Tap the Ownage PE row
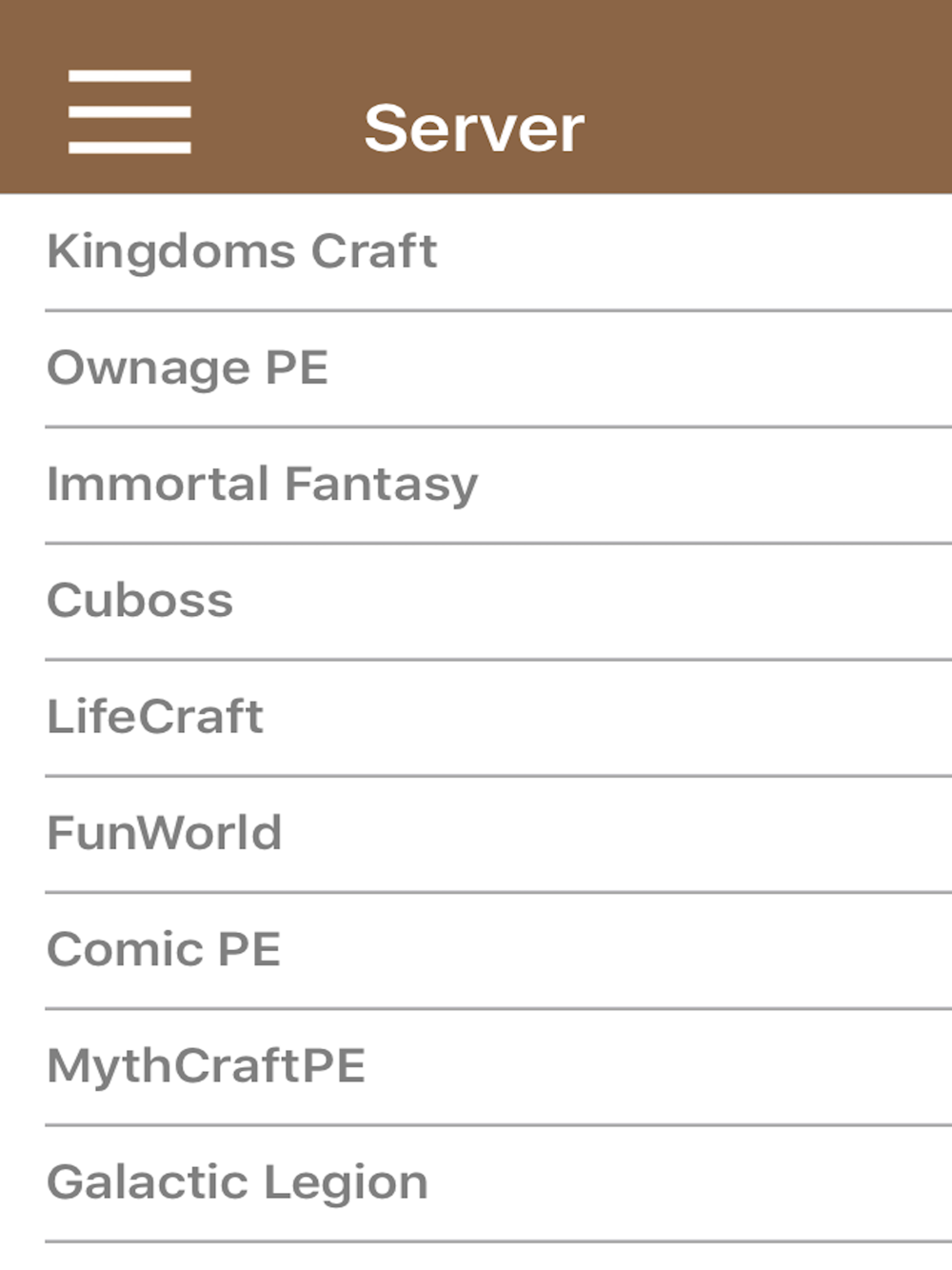Image resolution: width=952 pixels, height=1270 pixels. (x=476, y=368)
